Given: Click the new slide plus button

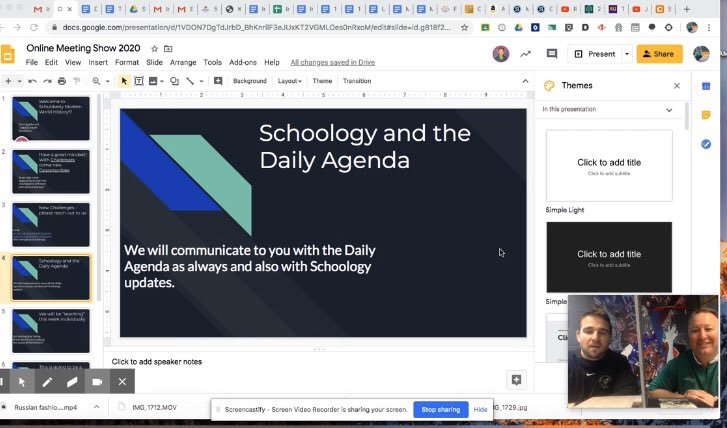Looking at the screenshot, I should pyautogui.click(x=8, y=81).
